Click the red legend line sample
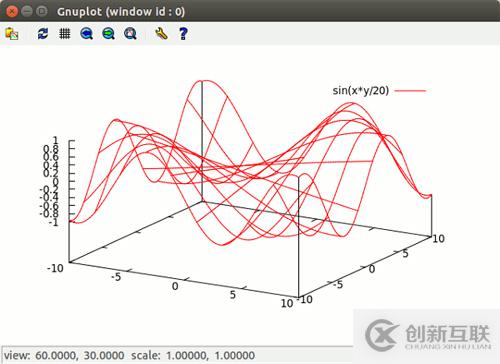500x364 pixels. (410, 90)
